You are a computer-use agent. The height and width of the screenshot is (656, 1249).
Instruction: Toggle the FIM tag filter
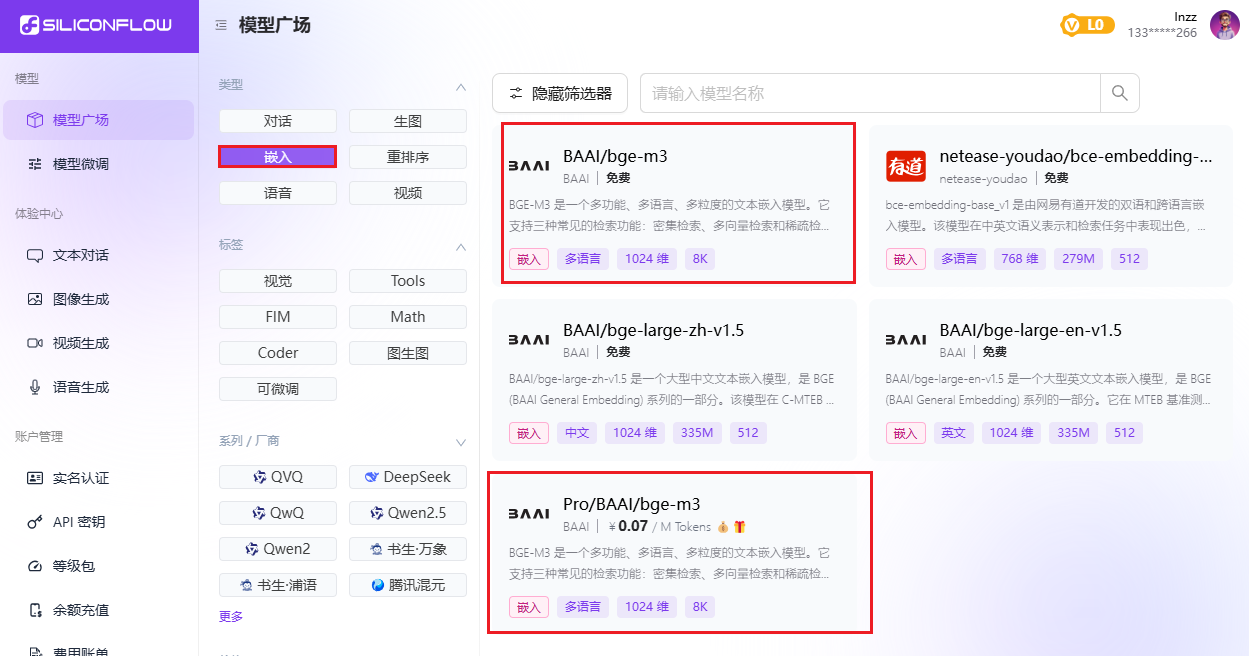278,317
